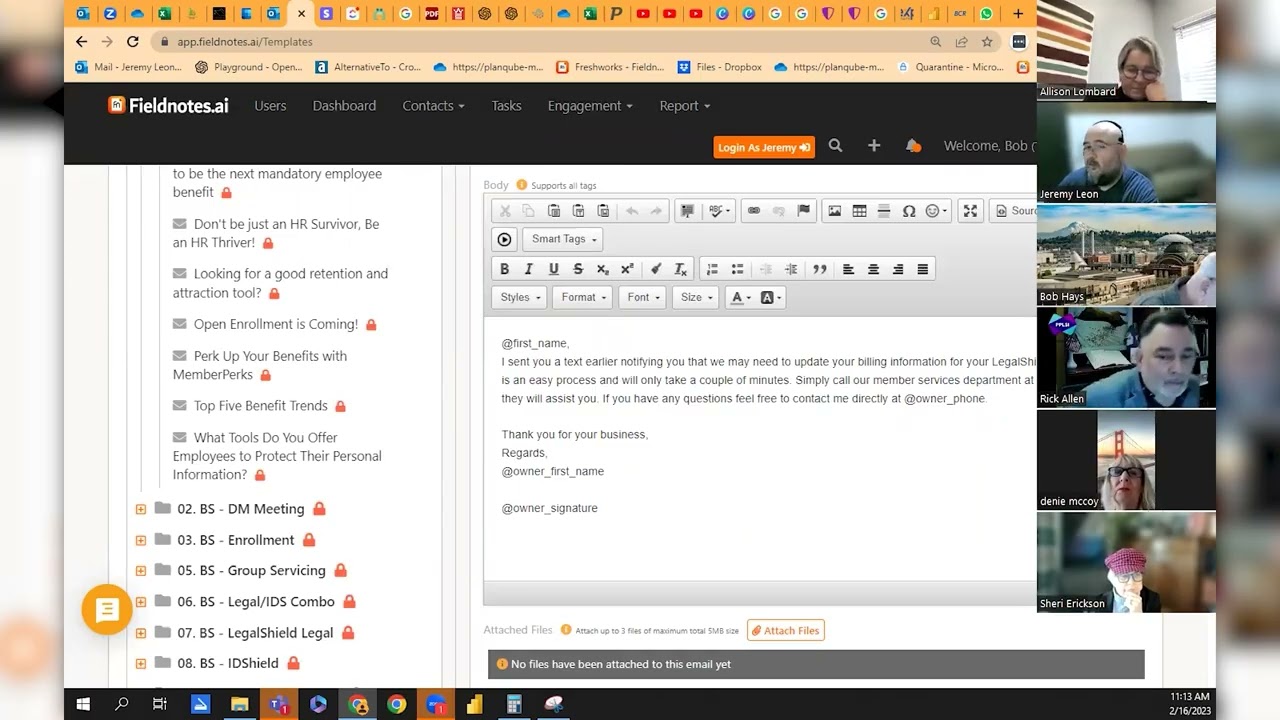Open the Report menu
Viewport: 1280px width, 720px height.
click(x=685, y=106)
